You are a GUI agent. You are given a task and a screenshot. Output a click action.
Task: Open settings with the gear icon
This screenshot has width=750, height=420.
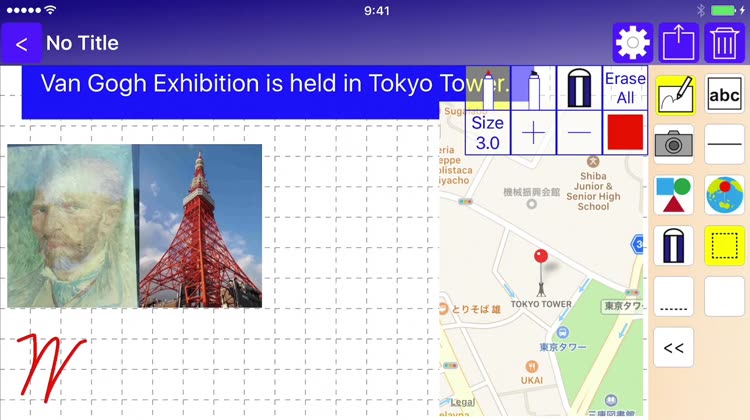pos(632,43)
